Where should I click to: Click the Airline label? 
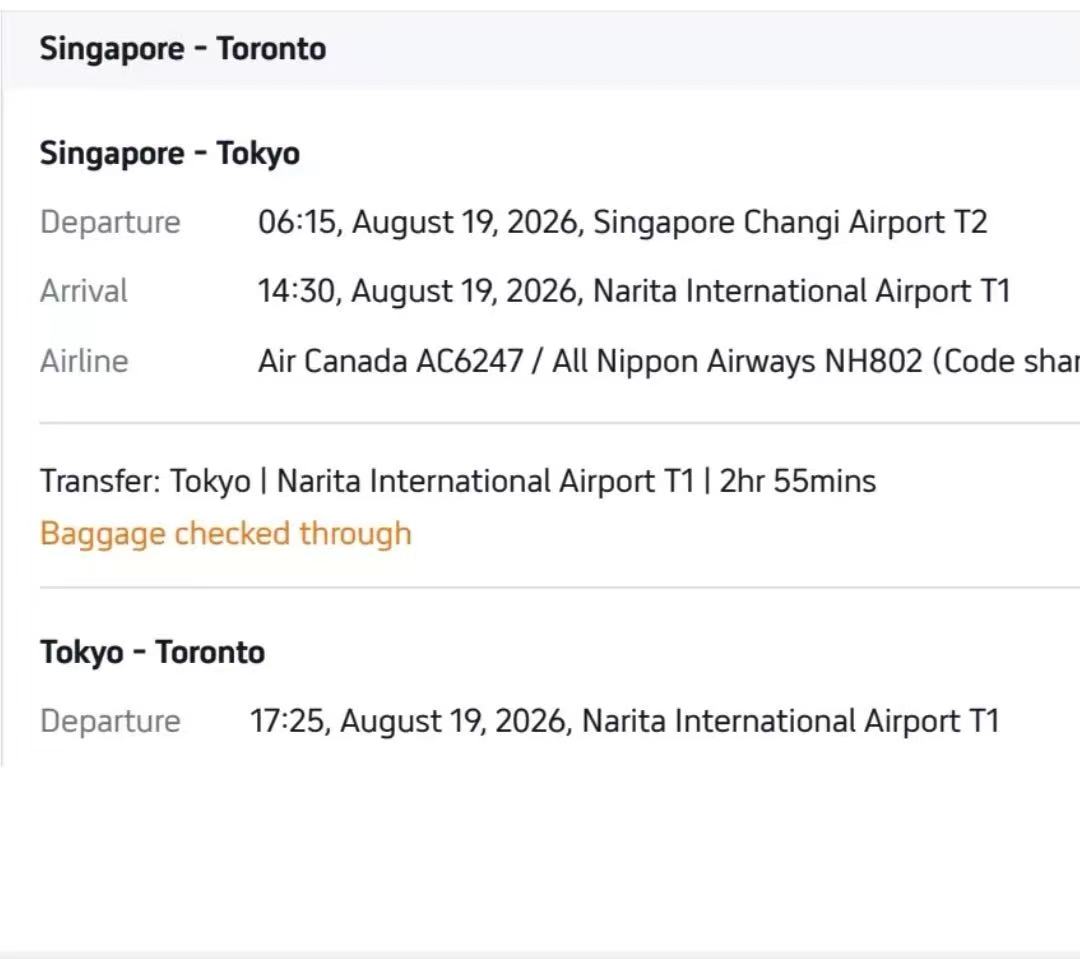click(x=84, y=361)
